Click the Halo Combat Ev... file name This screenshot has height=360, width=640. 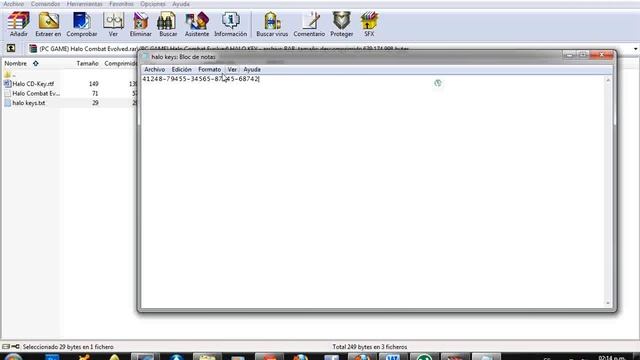click(36, 93)
